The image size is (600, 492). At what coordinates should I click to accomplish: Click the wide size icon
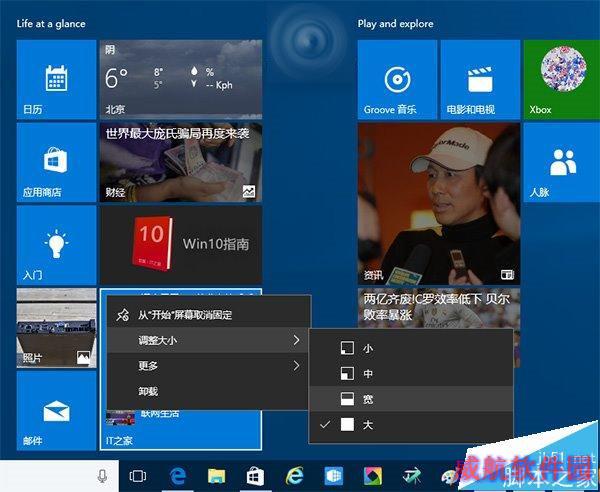click(347, 399)
